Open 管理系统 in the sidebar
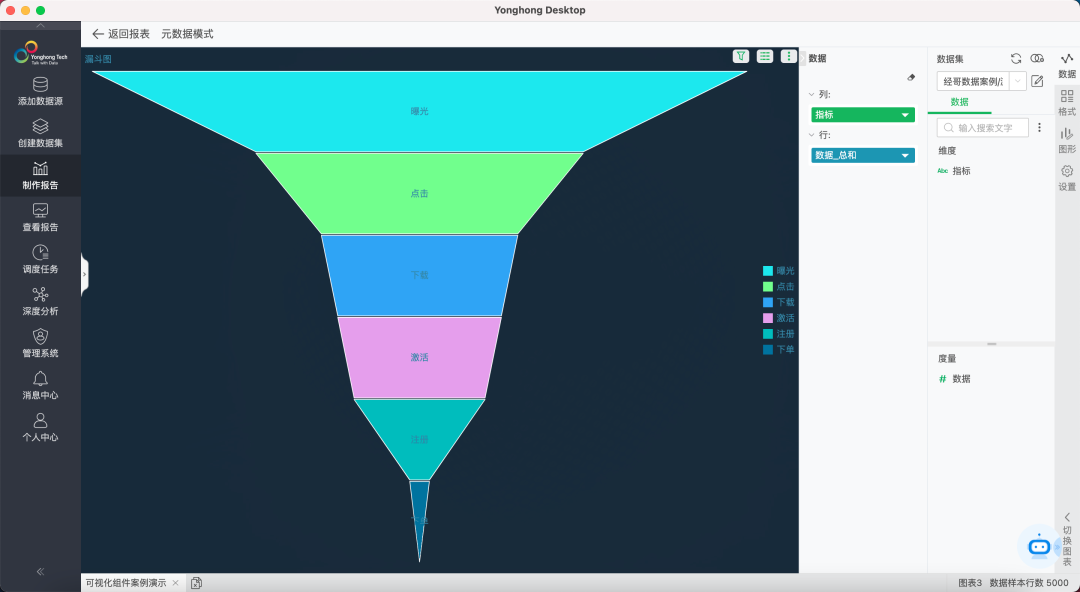The image size is (1080, 592). 40,343
